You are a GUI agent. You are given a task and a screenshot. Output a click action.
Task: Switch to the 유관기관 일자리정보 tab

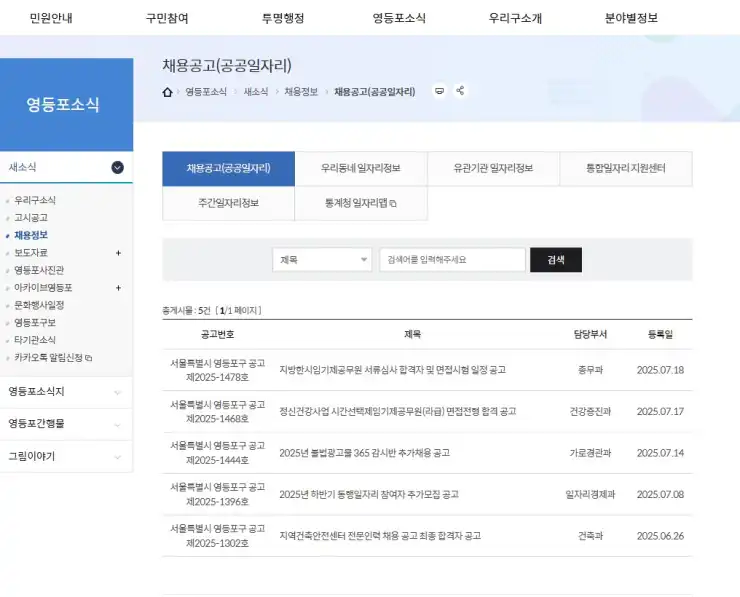pos(493,168)
